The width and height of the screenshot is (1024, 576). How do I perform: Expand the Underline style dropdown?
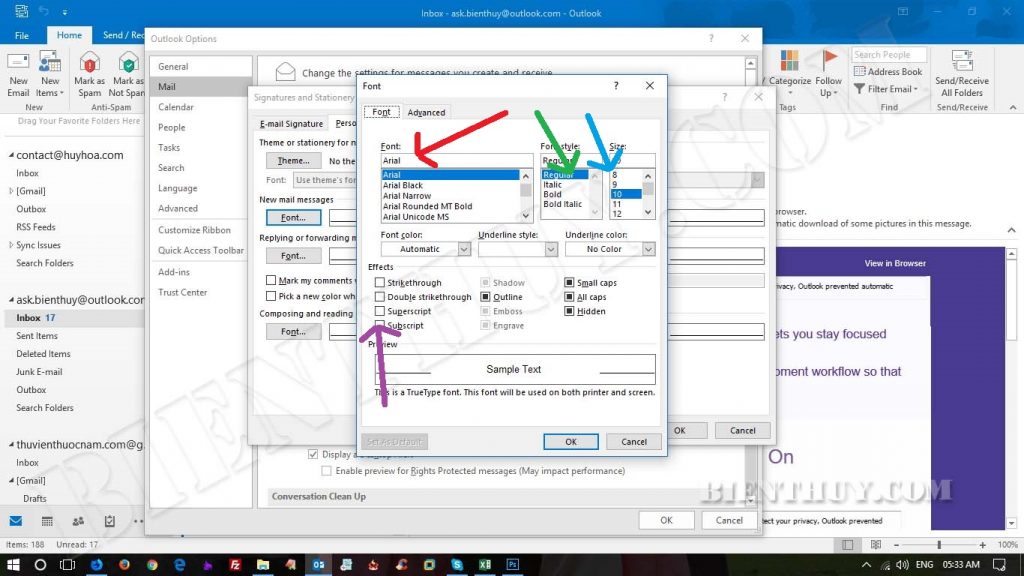click(518, 249)
